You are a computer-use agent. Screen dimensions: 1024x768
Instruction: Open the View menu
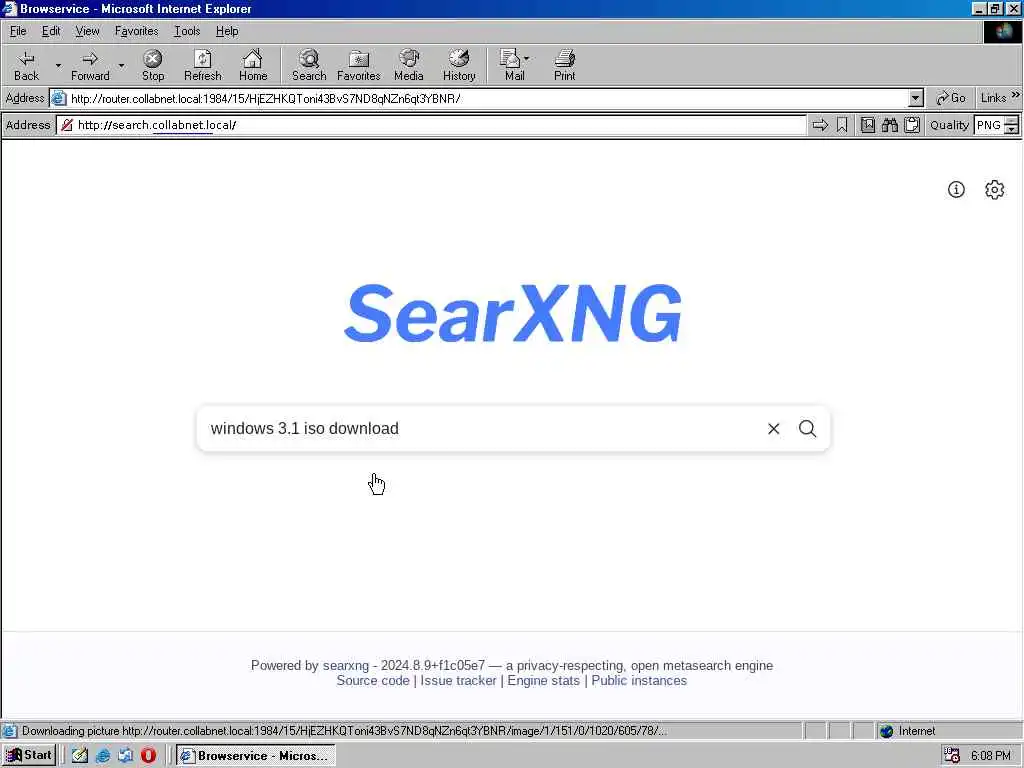click(x=88, y=31)
